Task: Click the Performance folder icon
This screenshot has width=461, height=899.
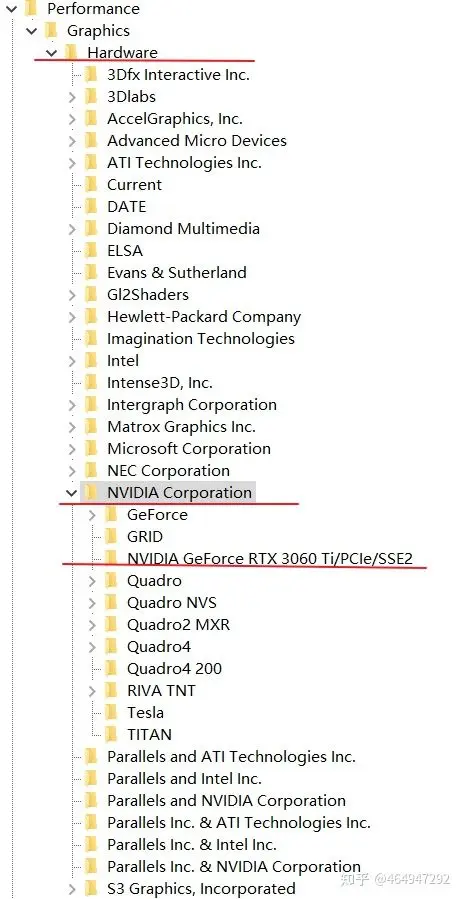Action: click(30, 9)
